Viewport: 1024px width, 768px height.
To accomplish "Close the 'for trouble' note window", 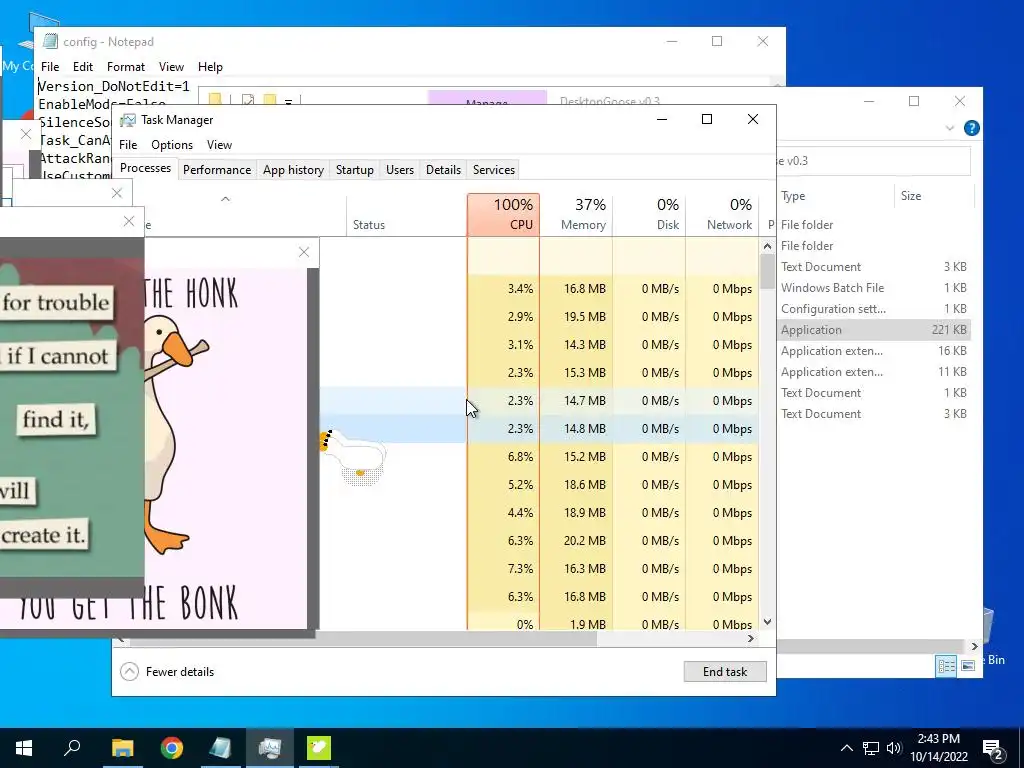I will [x=129, y=221].
